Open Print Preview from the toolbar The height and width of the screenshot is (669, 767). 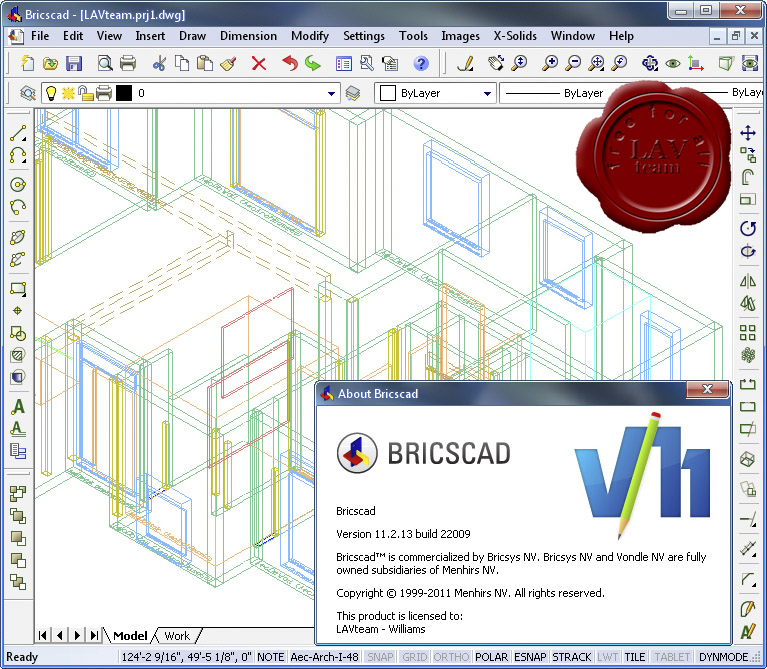pos(105,63)
